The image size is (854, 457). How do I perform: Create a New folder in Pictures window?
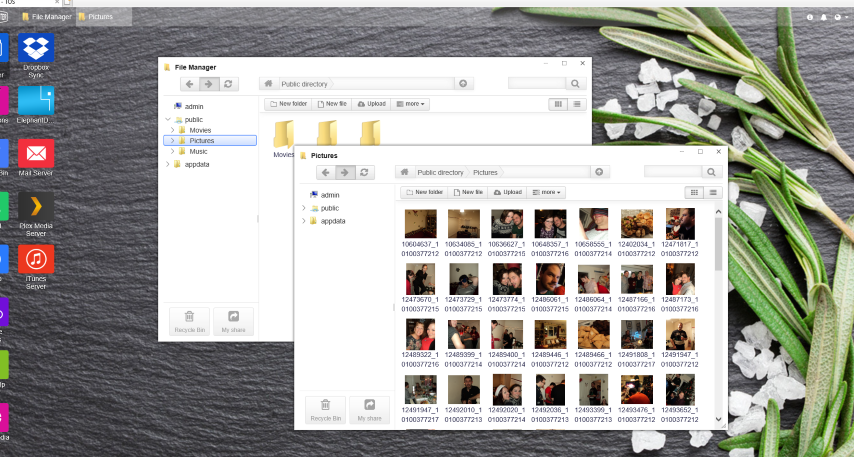click(424, 192)
